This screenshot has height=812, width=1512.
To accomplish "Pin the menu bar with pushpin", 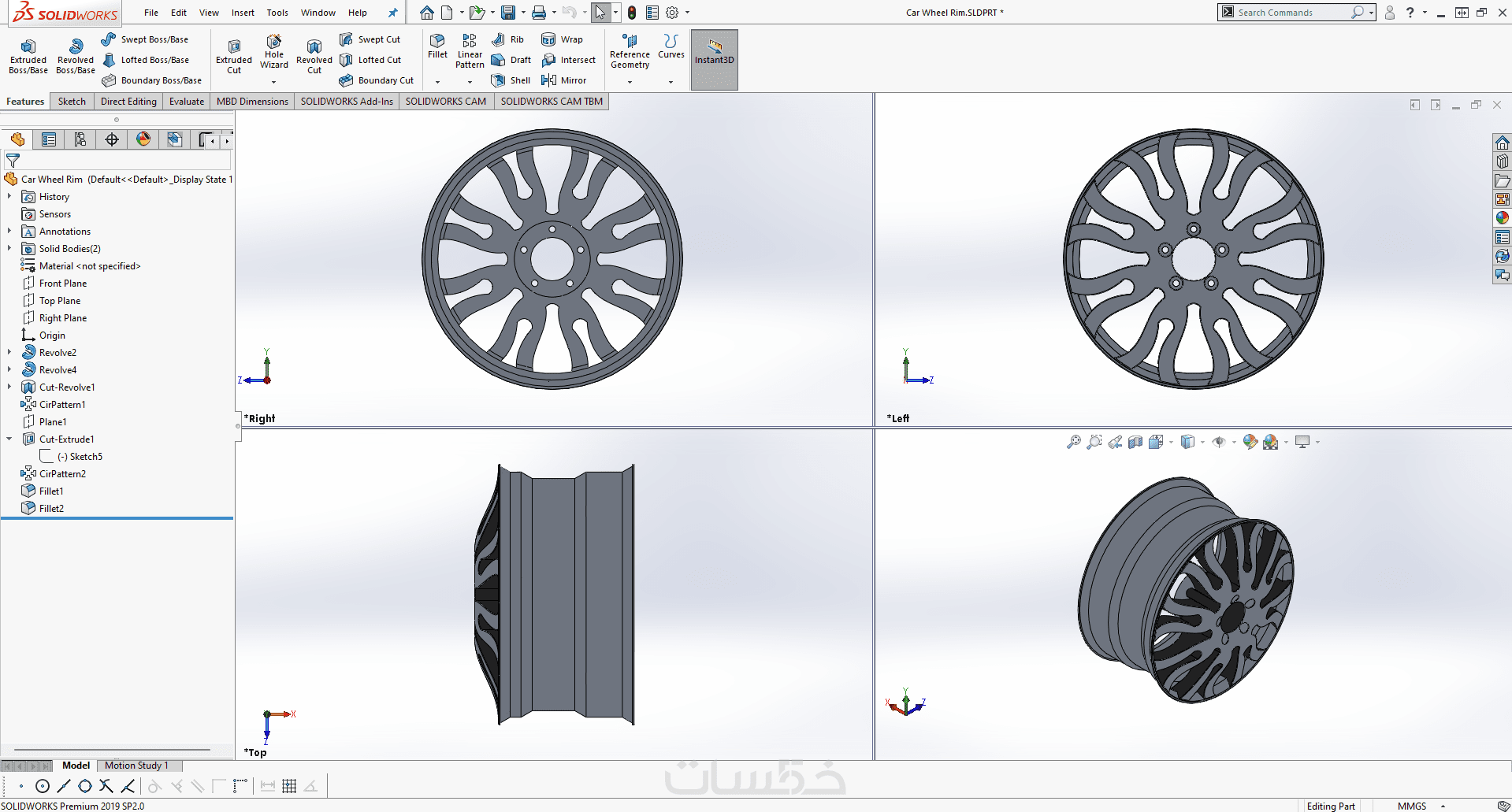I will coord(392,13).
